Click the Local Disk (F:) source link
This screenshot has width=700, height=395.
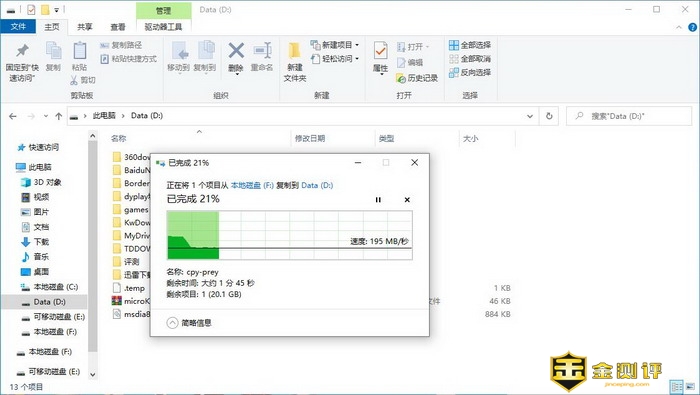pyautogui.click(x=252, y=185)
